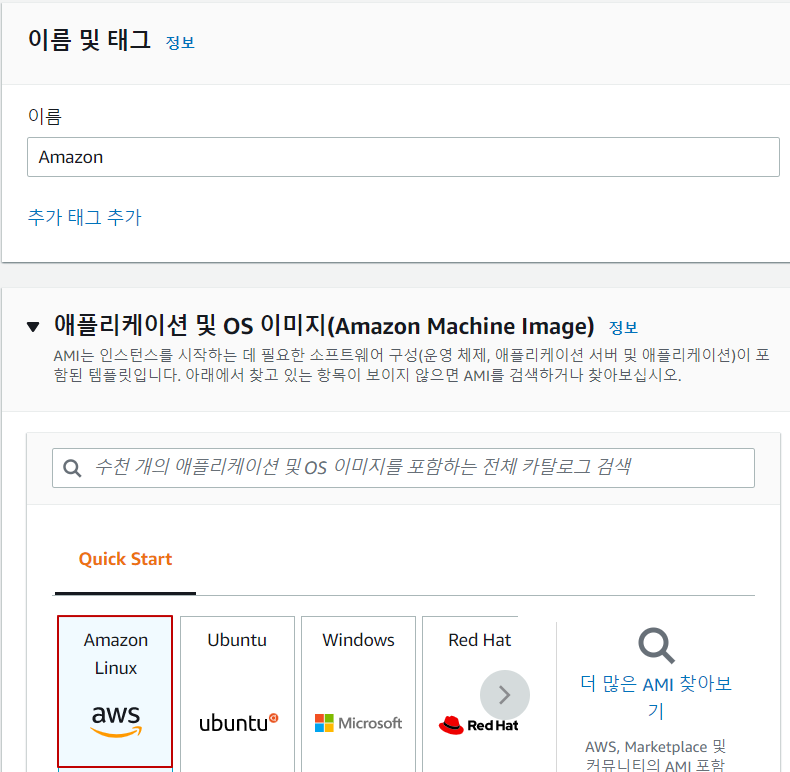The width and height of the screenshot is (790, 772).
Task: Open the 정보 link beside Amazon Machine Image heading
Action: (x=623, y=328)
